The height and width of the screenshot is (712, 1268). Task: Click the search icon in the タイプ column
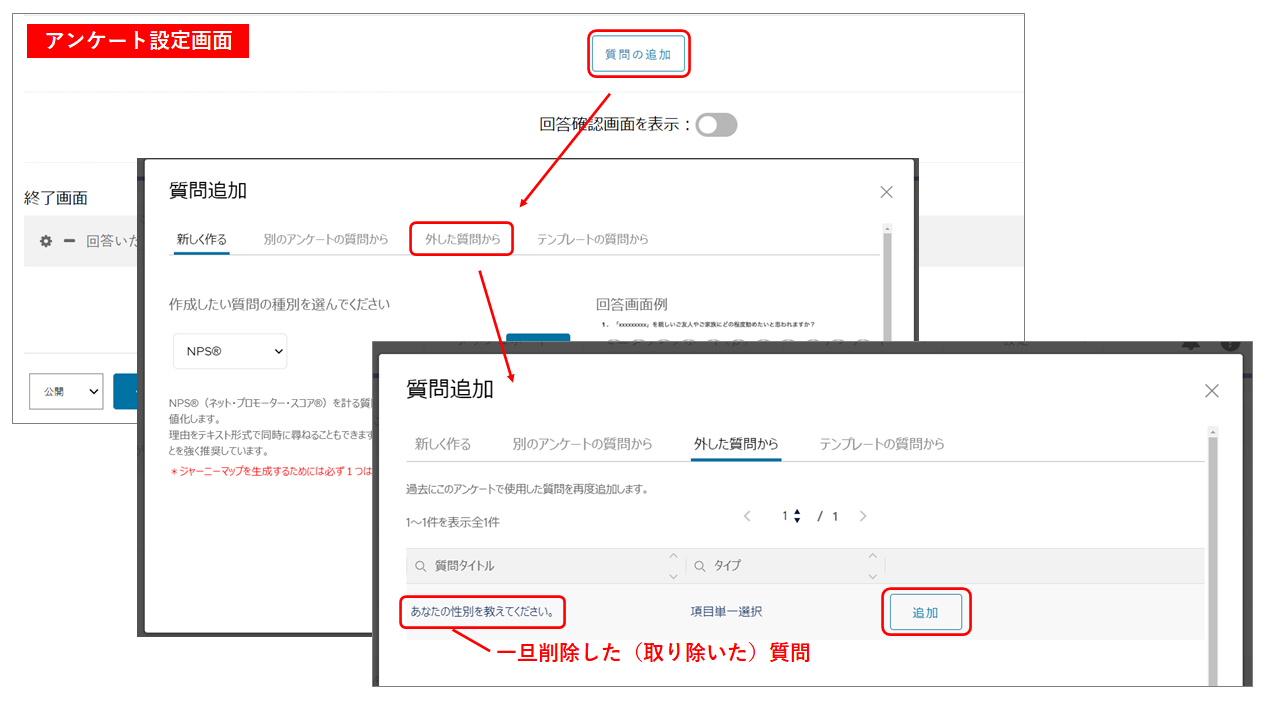[x=700, y=566]
